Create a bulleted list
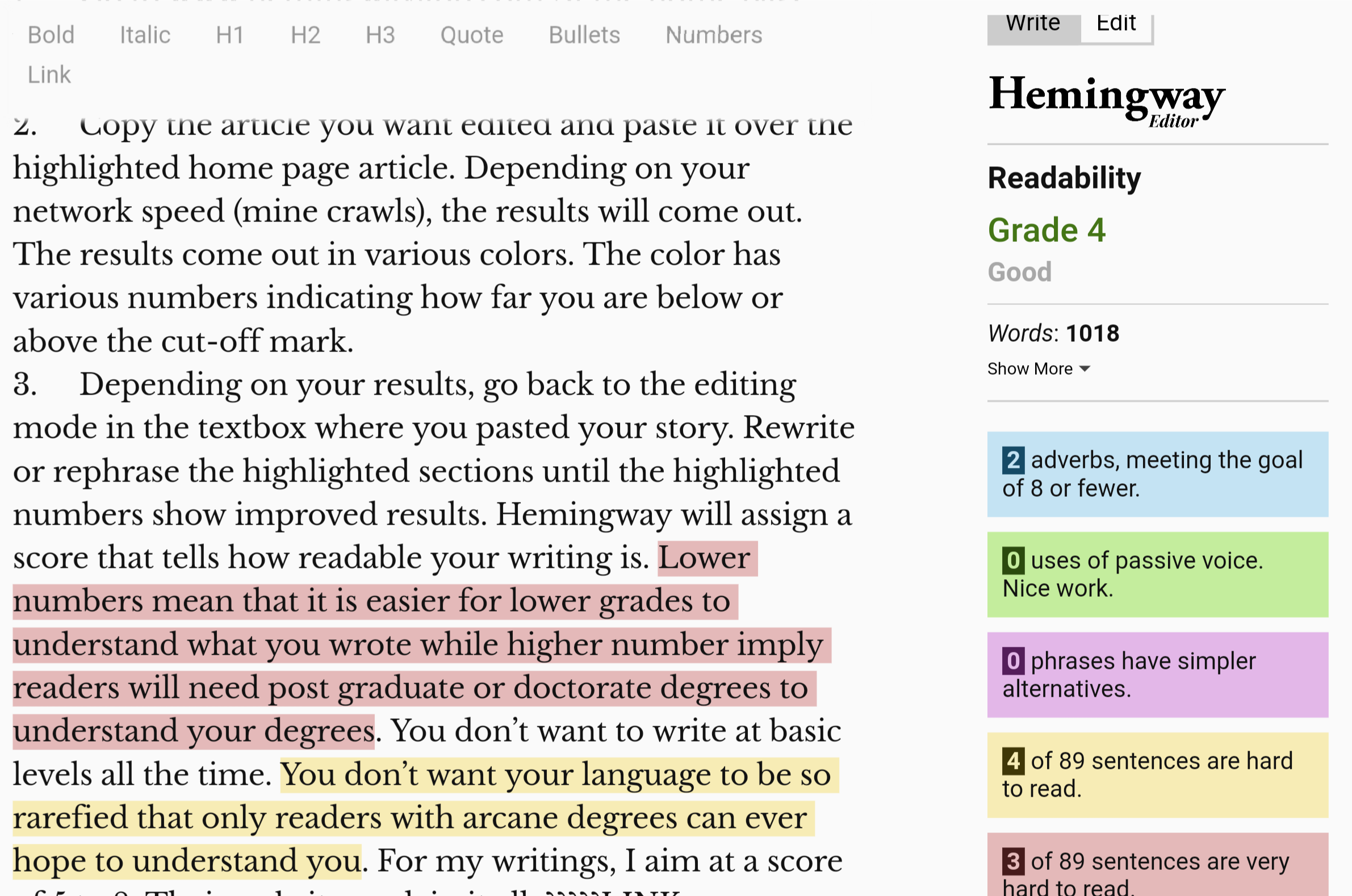Viewport: 1352px width, 896px height. pyautogui.click(x=583, y=34)
